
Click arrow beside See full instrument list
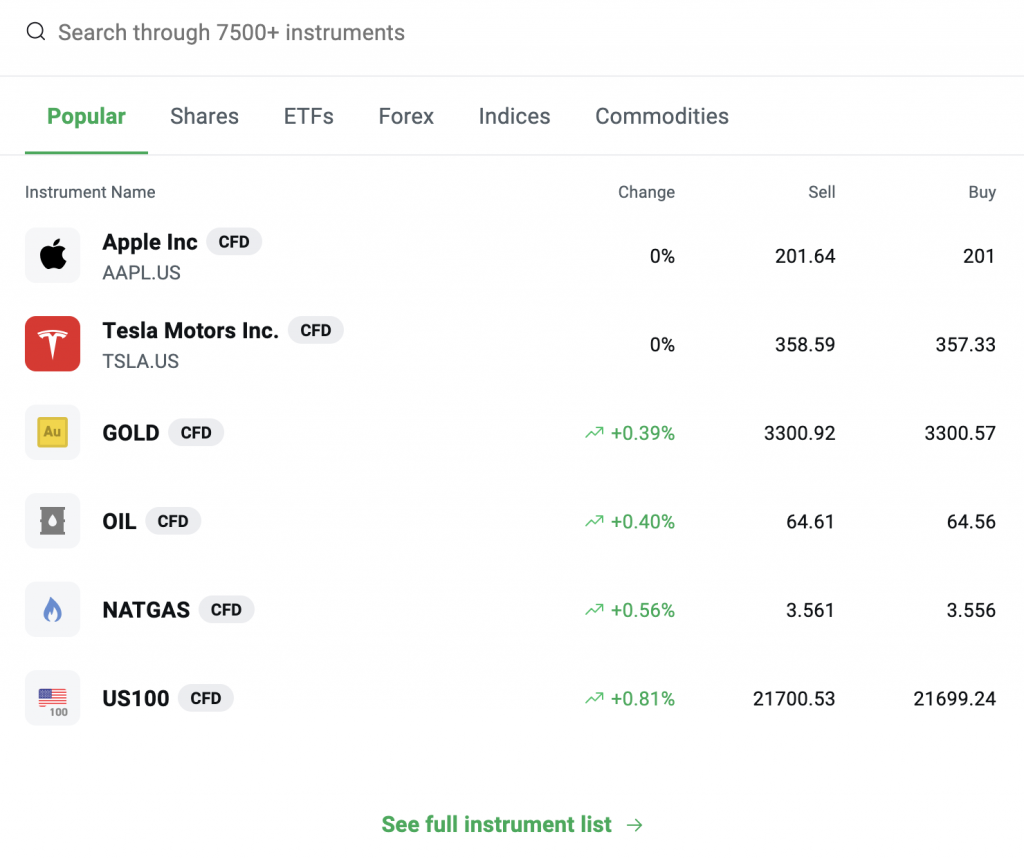634,825
